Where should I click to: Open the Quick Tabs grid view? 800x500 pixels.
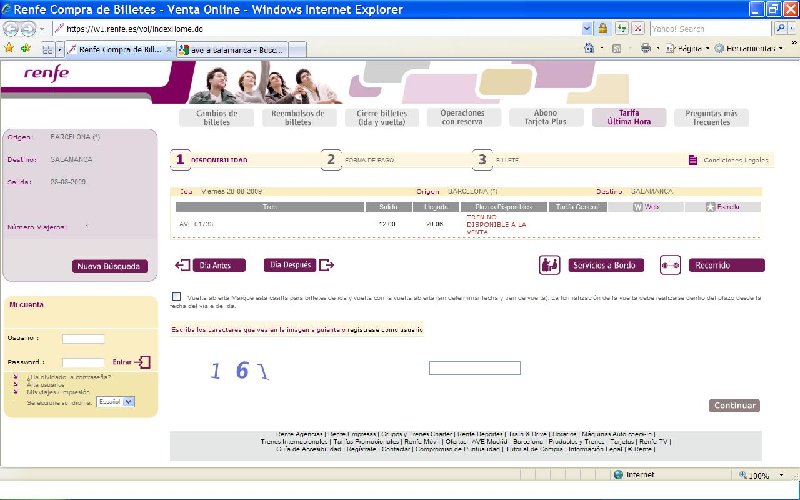tap(47, 49)
